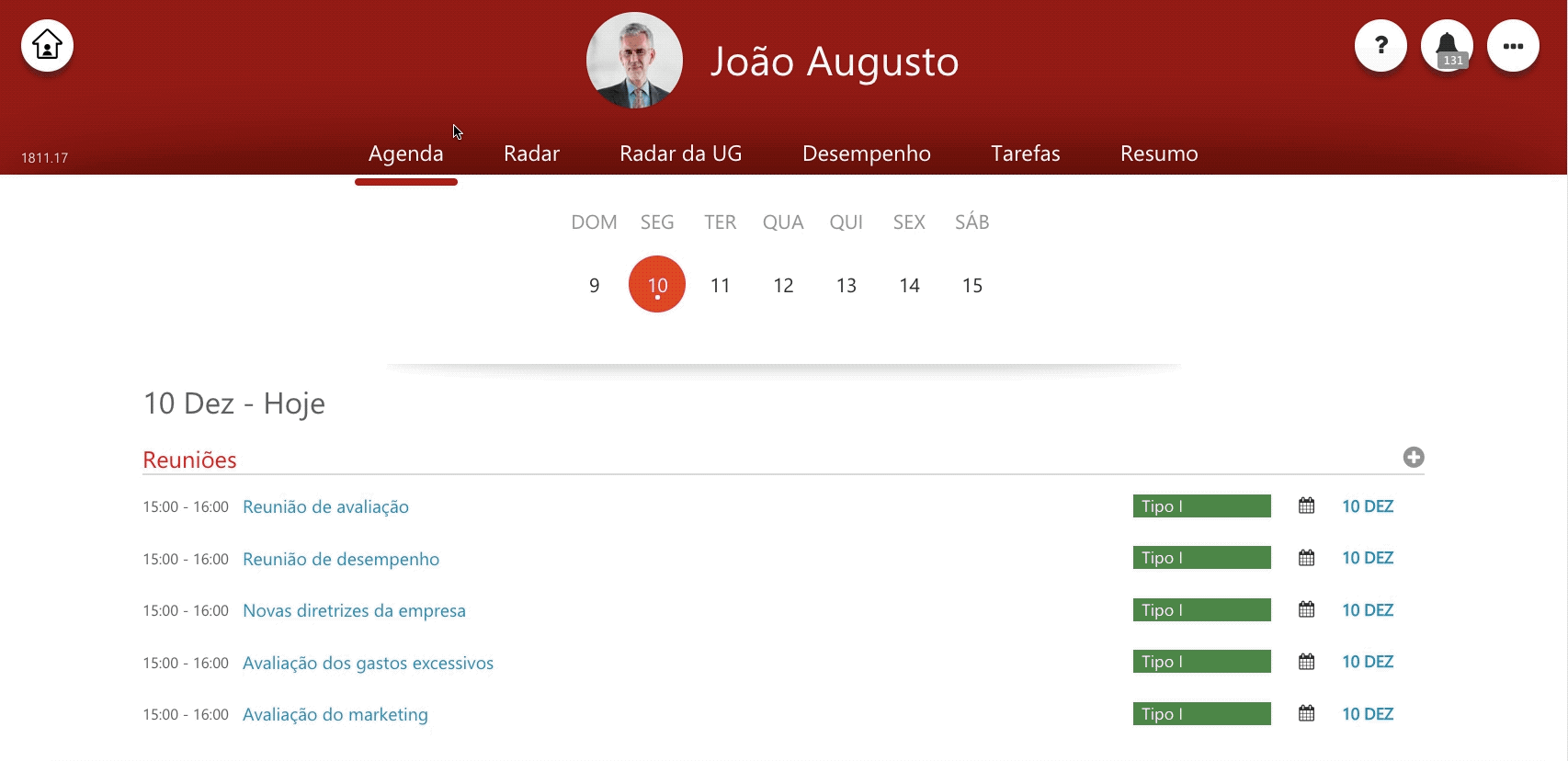Switch to the Radar tab
The image size is (1568, 761).
pos(531,153)
